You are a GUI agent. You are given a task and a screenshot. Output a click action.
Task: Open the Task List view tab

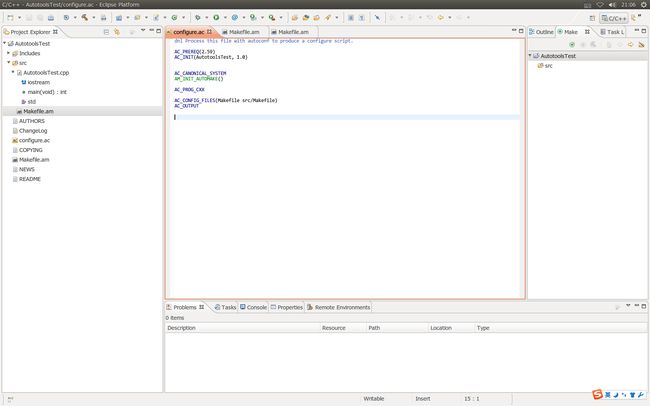coord(612,32)
